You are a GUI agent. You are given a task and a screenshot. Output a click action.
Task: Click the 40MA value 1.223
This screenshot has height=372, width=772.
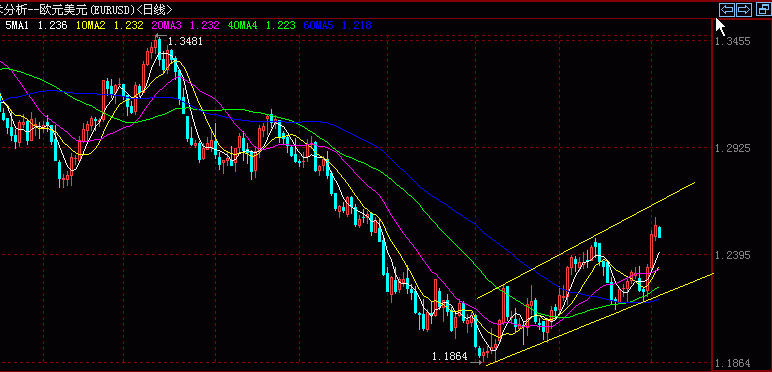[x=281, y=26]
